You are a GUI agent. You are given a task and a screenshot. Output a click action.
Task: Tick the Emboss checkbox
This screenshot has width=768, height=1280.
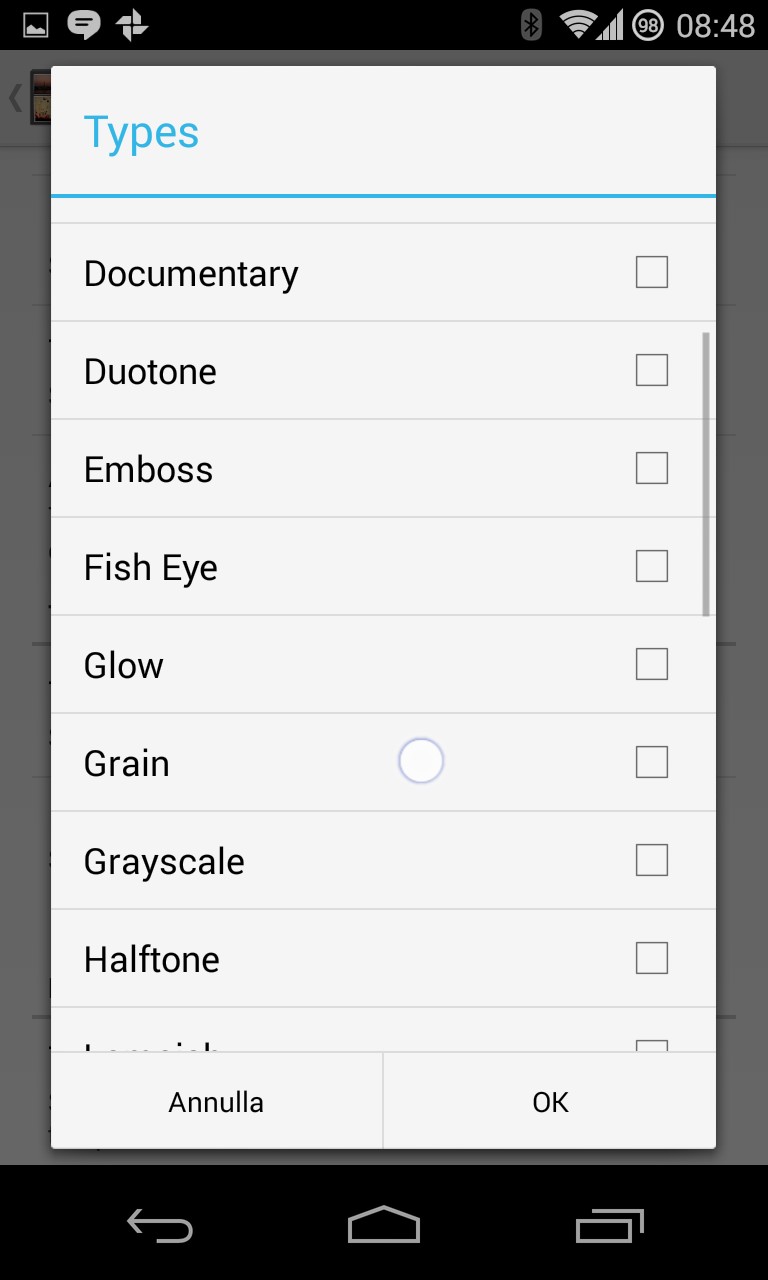652,468
